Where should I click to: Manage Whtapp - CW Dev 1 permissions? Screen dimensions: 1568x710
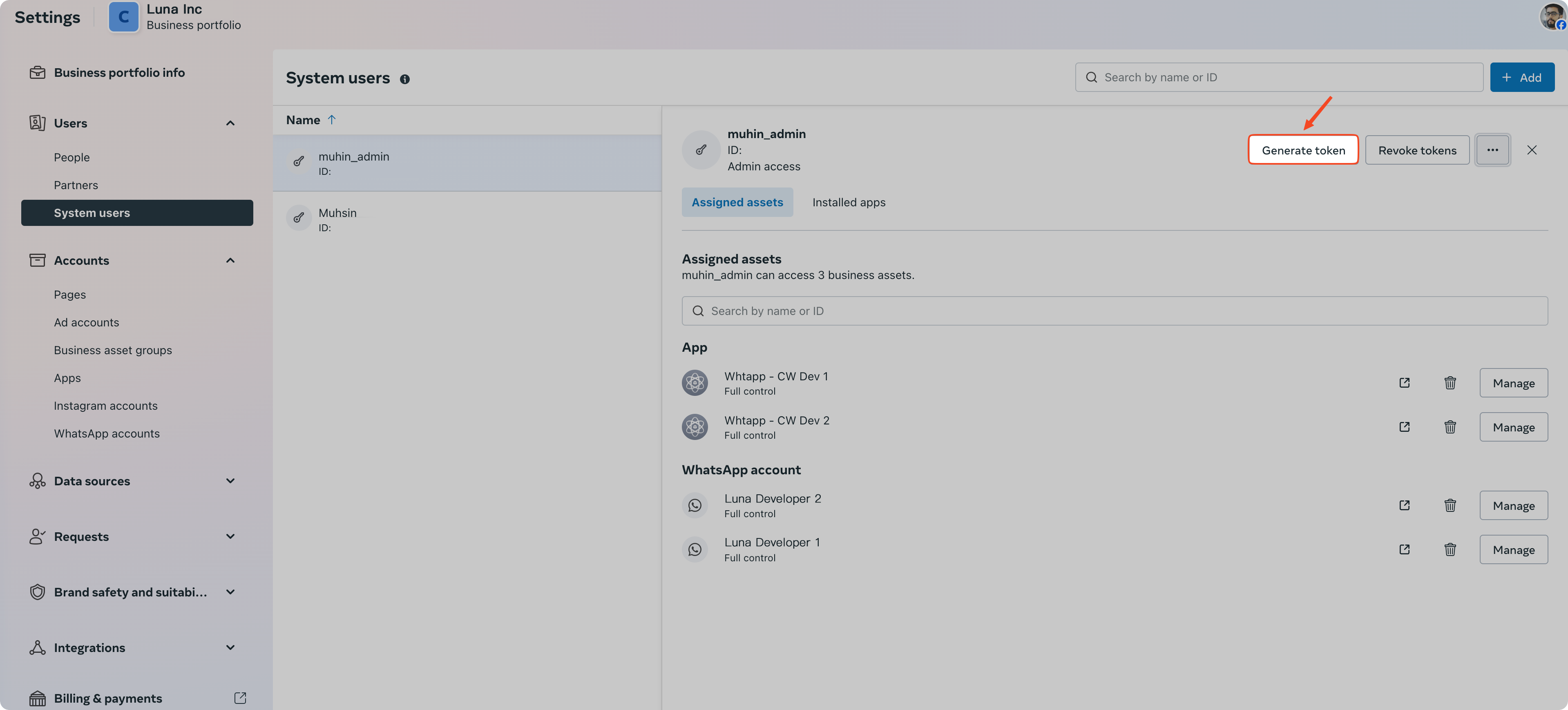pyautogui.click(x=1513, y=383)
